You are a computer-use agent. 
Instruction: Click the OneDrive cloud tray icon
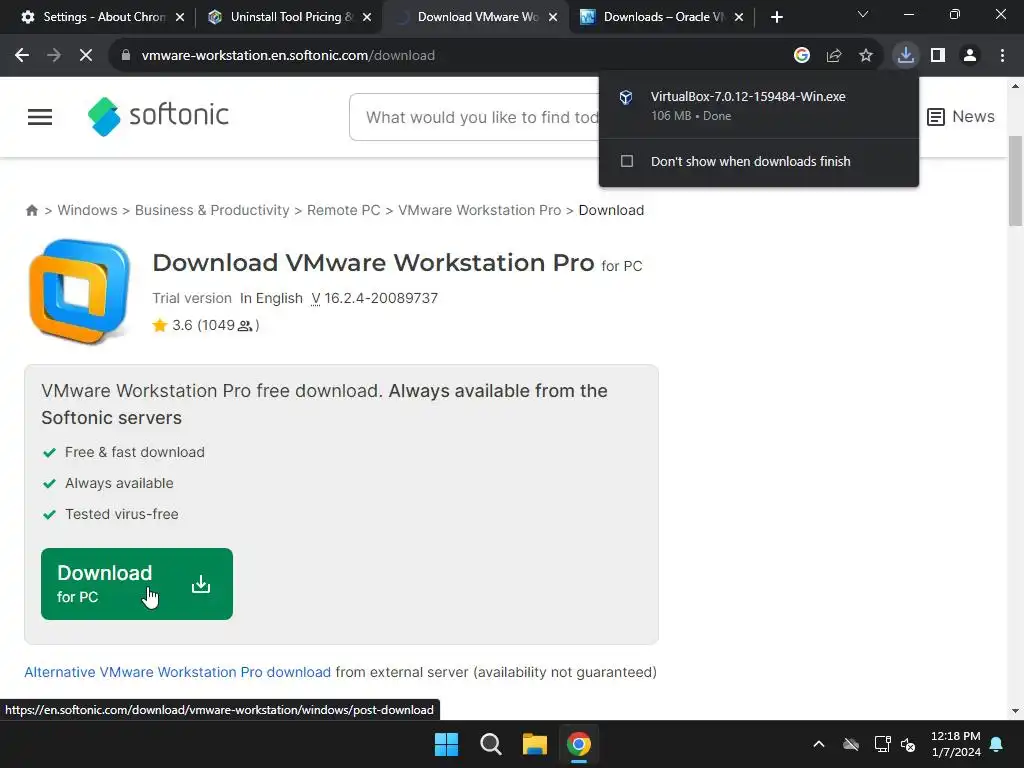tap(851, 744)
